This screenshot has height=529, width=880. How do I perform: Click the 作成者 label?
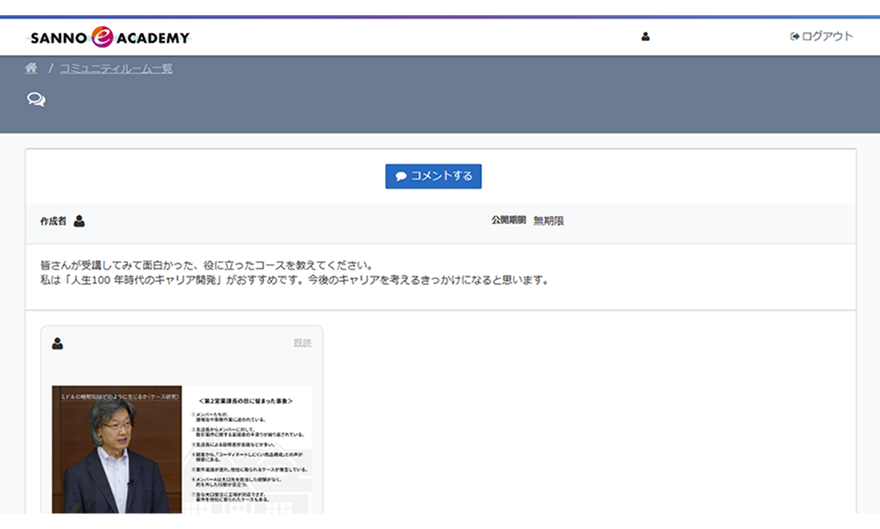coord(52,221)
